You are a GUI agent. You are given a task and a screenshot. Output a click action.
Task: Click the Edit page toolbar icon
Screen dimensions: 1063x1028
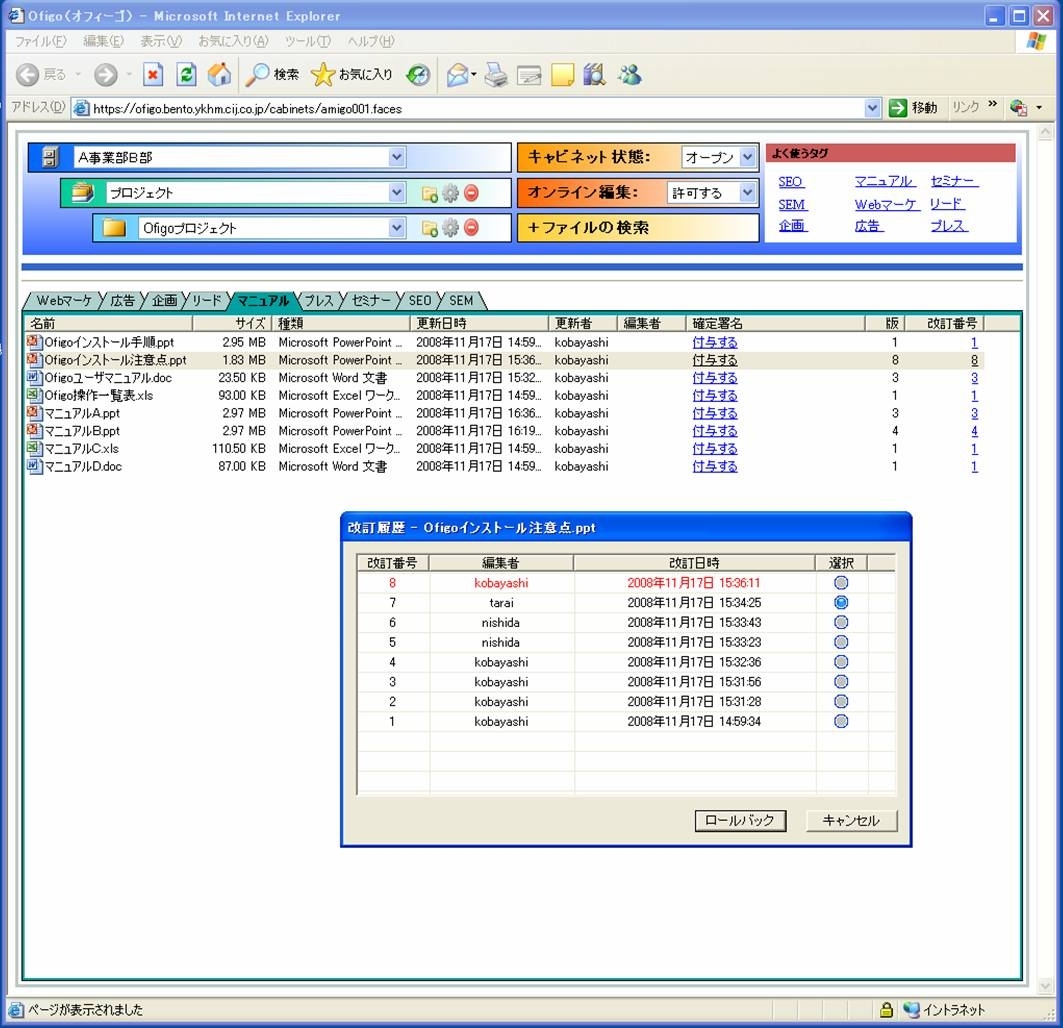529,75
